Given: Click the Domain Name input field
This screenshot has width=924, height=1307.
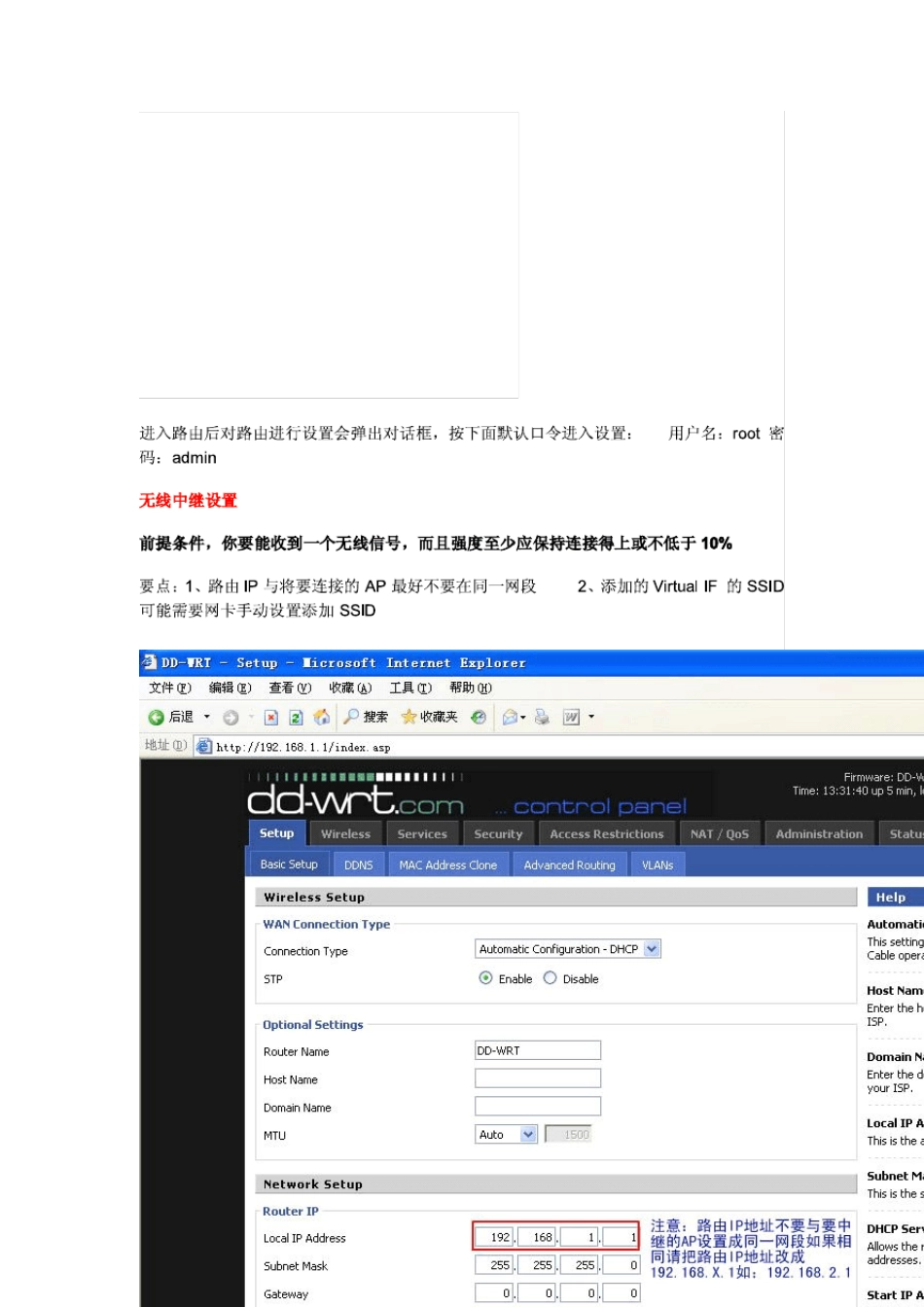Looking at the screenshot, I should tap(538, 1107).
